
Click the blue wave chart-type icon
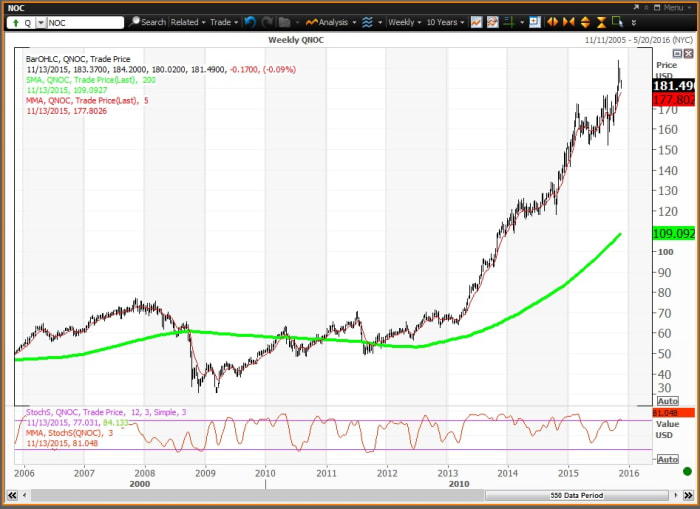point(369,22)
